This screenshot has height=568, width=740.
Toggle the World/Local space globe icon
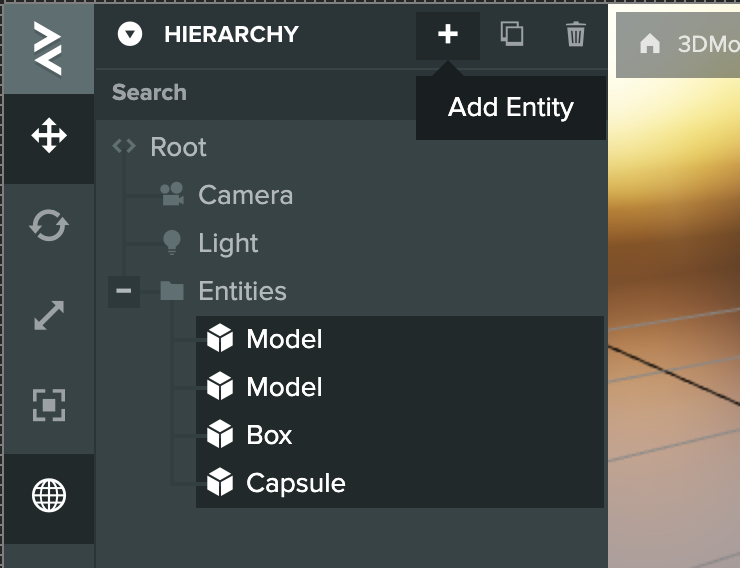click(x=49, y=496)
